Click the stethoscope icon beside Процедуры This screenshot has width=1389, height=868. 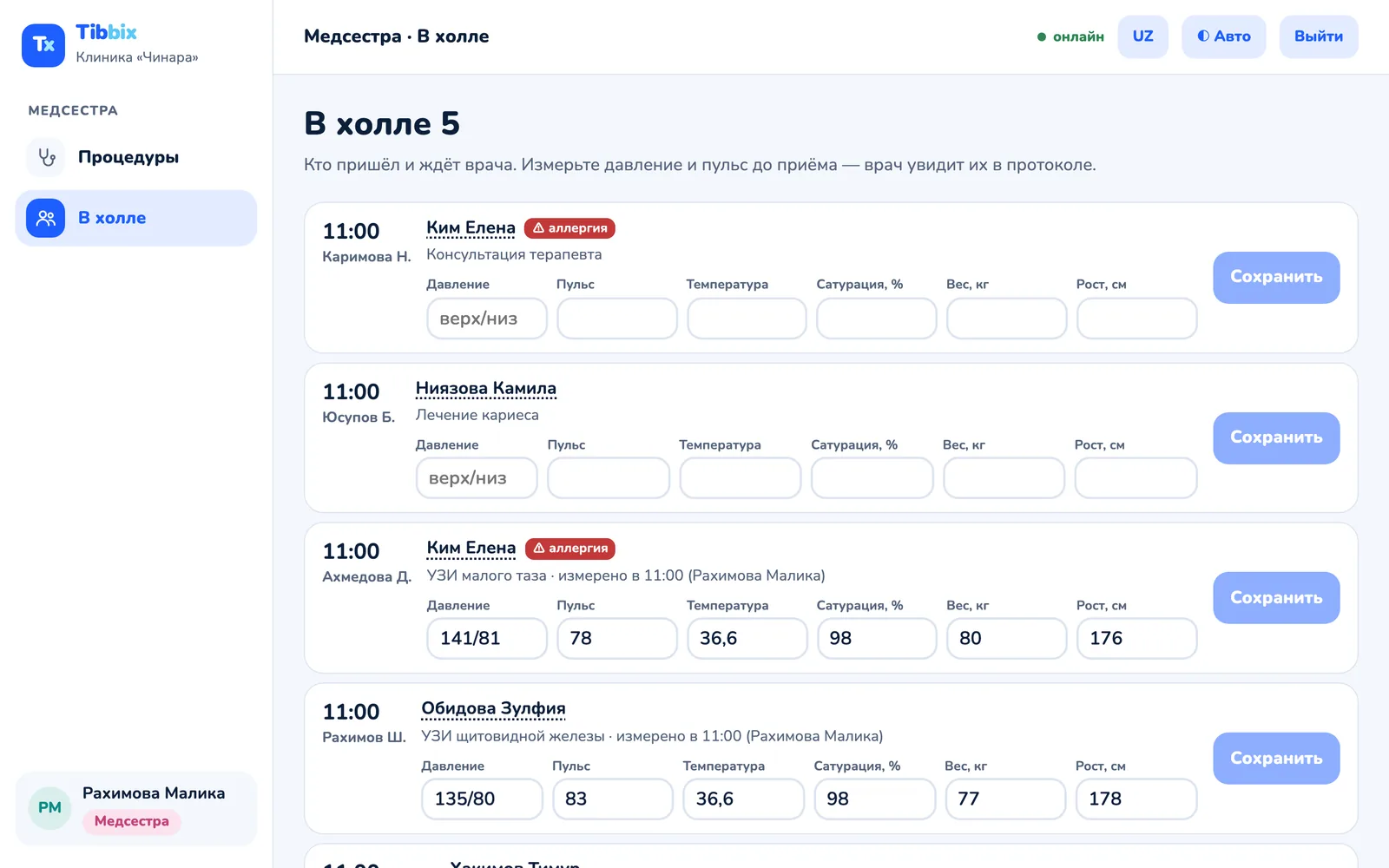(46, 157)
